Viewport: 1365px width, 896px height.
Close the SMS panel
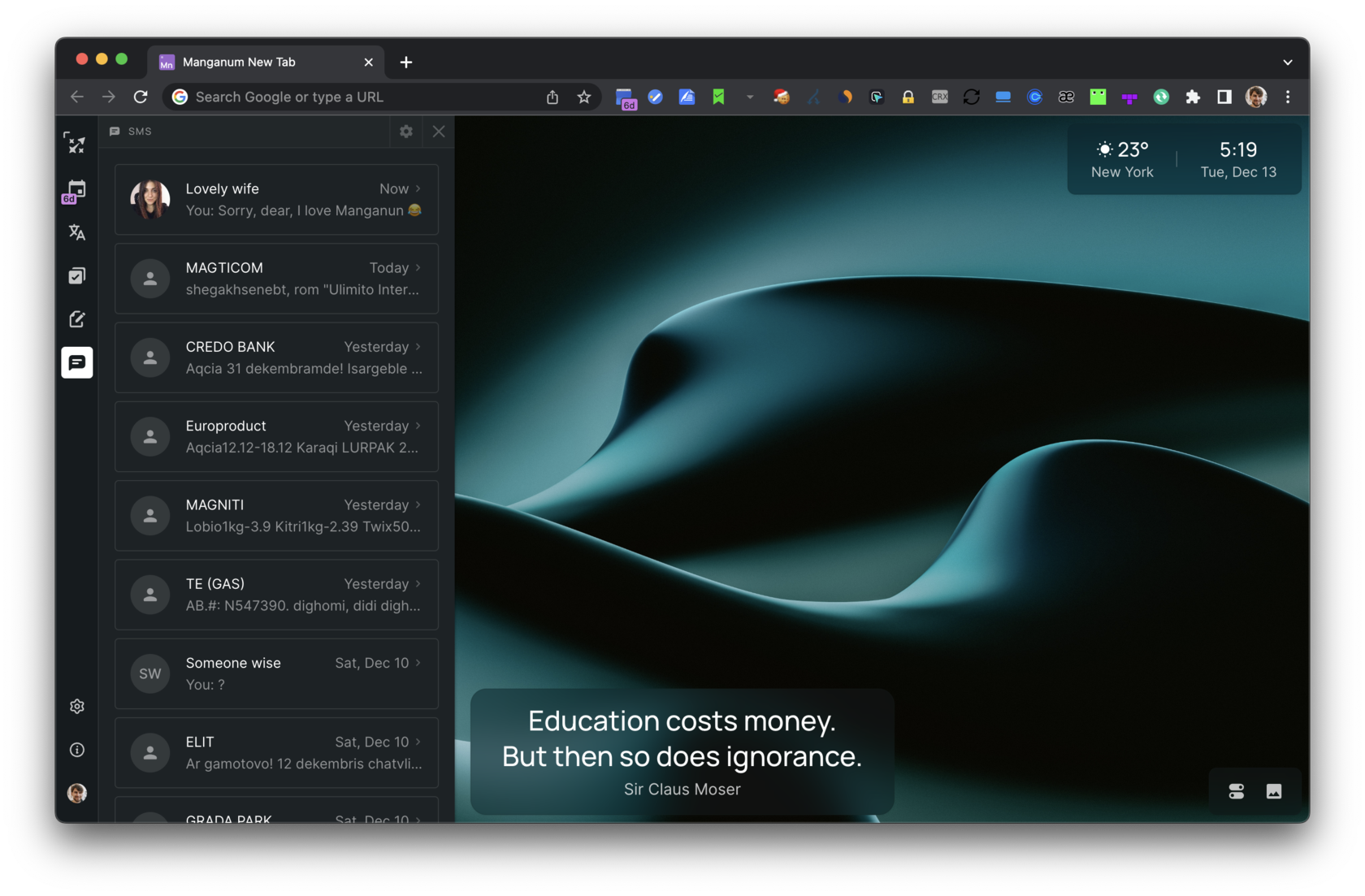click(439, 132)
